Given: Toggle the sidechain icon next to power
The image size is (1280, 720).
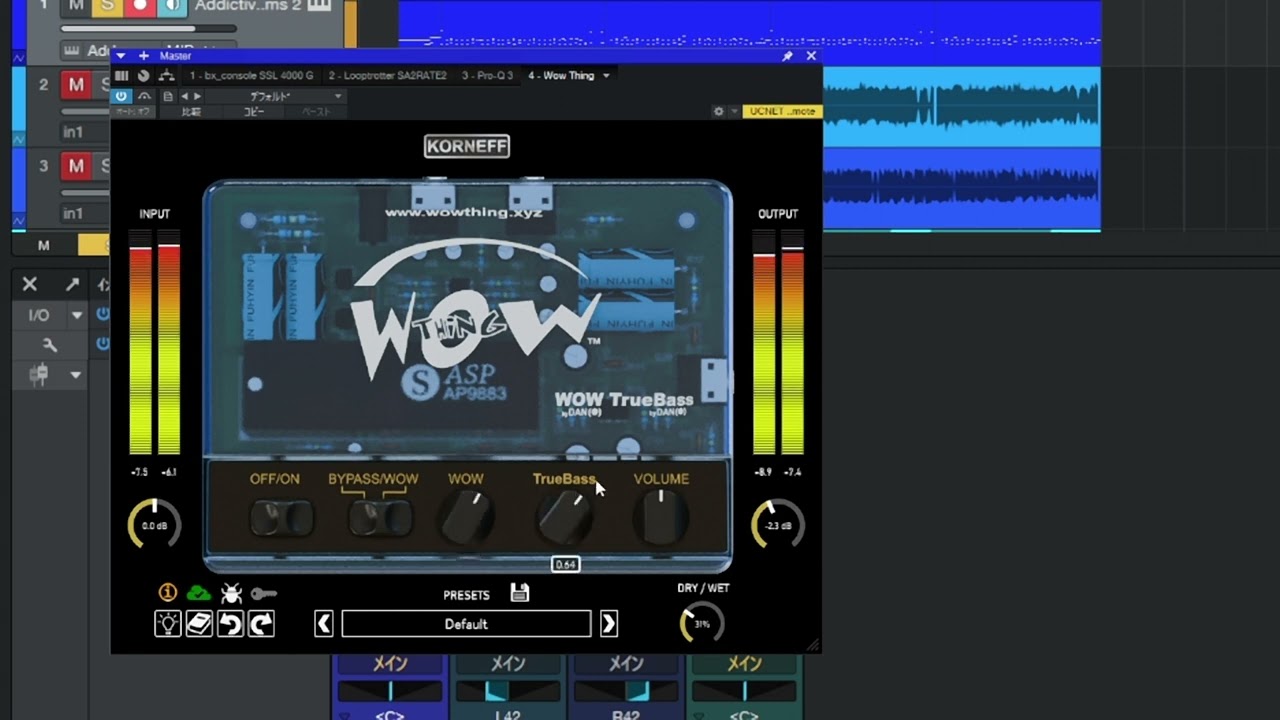Looking at the screenshot, I should coord(144,96).
